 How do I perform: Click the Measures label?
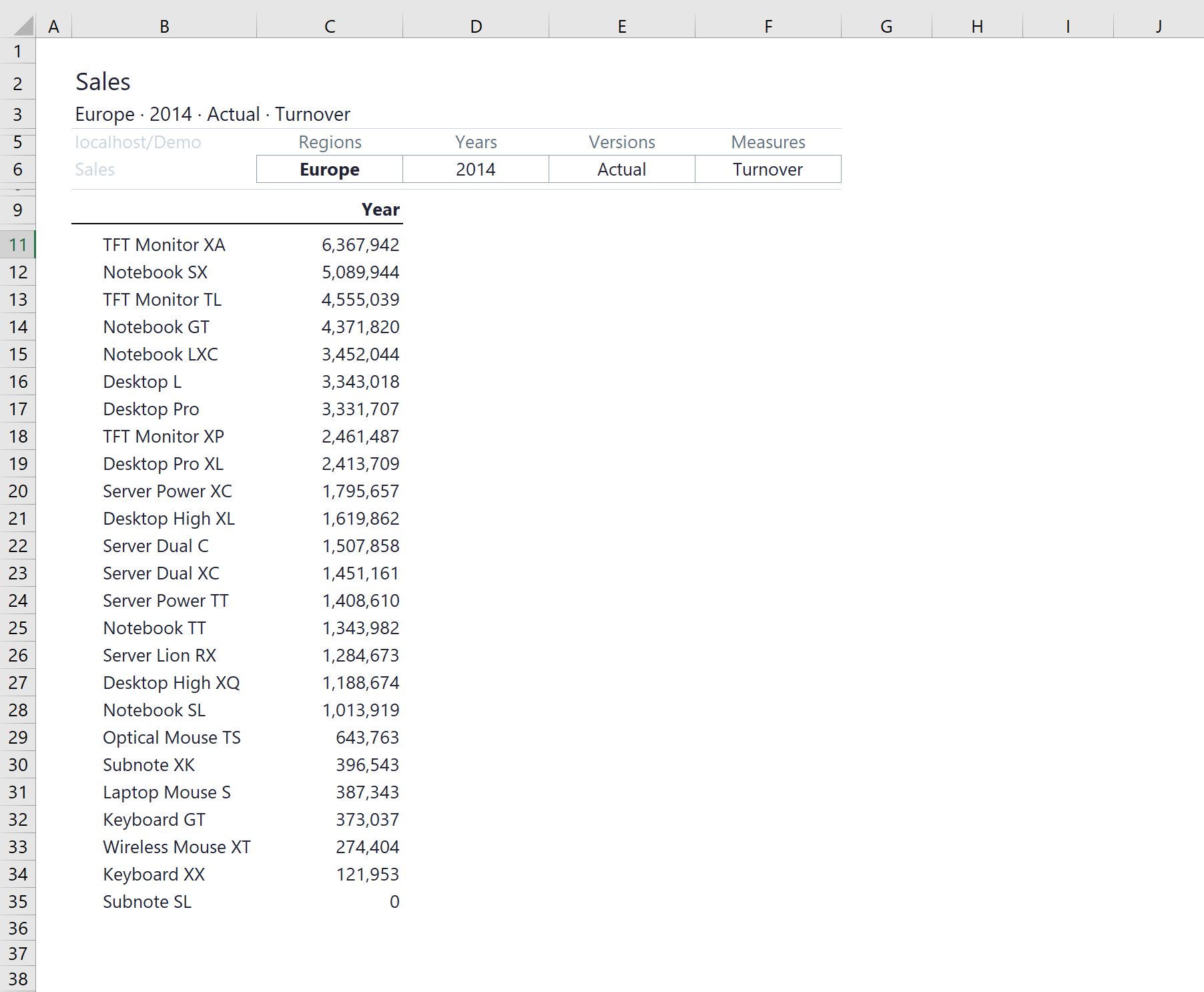pyautogui.click(x=768, y=142)
